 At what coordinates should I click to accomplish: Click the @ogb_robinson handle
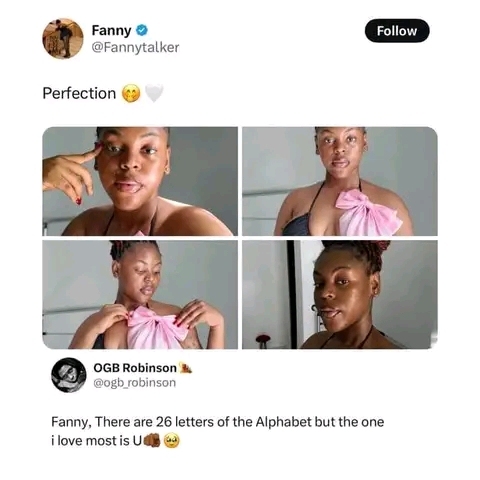click(135, 383)
